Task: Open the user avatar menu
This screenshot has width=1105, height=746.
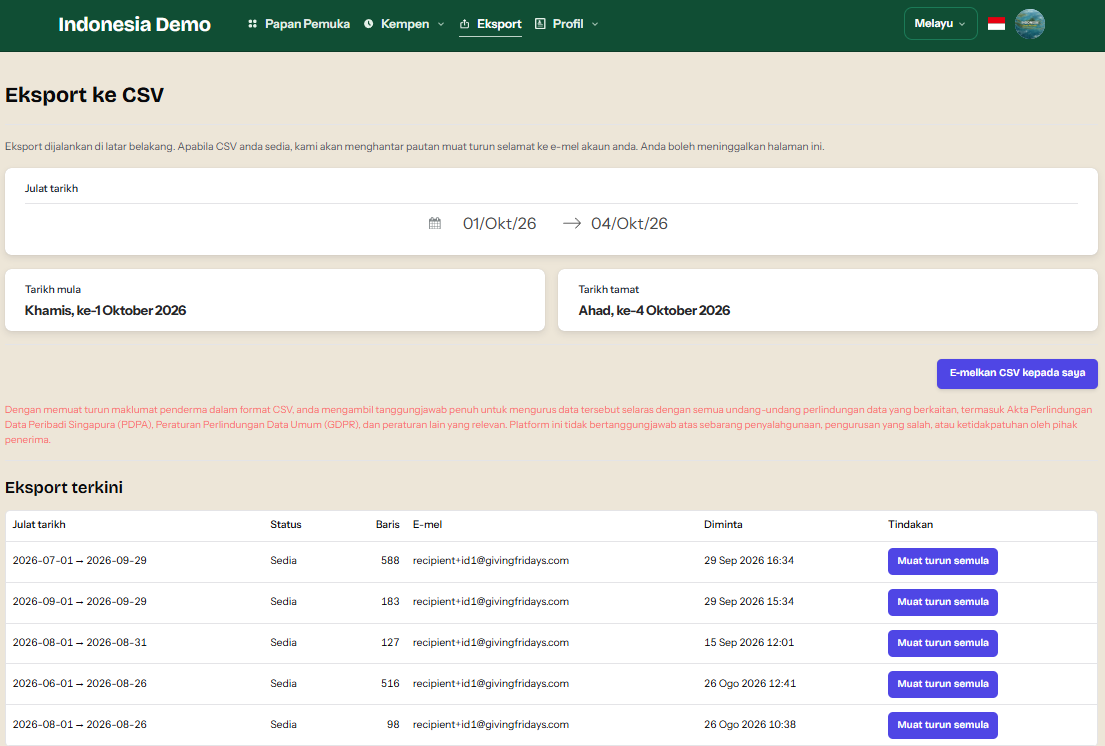Action: point(1030,24)
